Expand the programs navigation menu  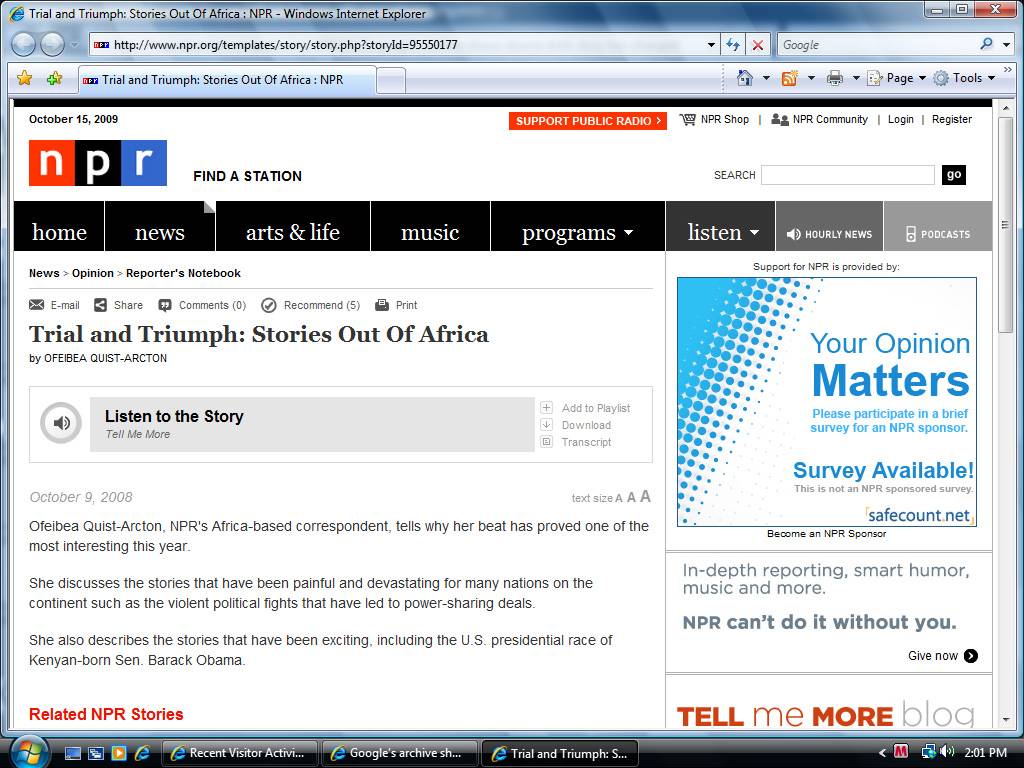(x=577, y=232)
